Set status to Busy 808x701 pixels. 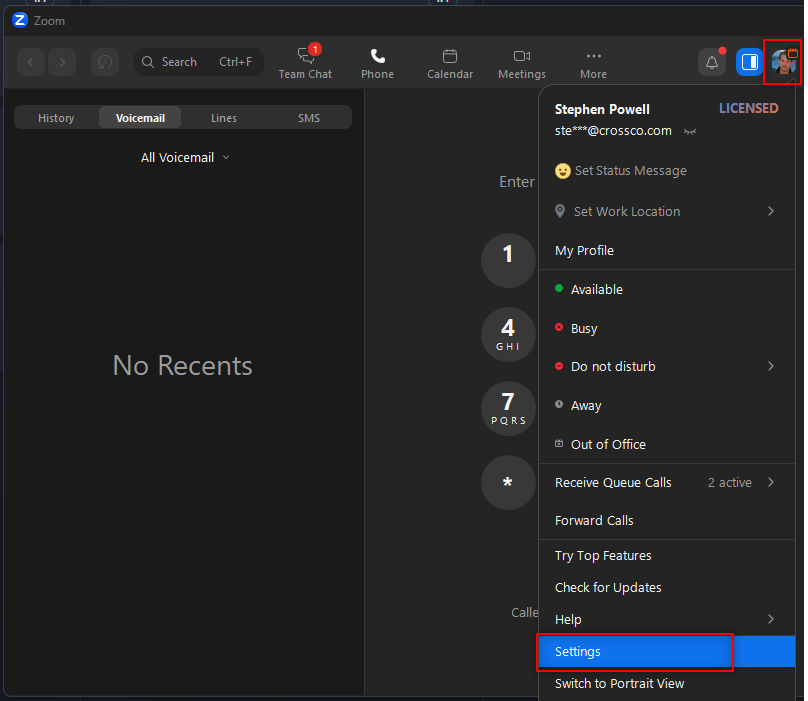pos(667,328)
